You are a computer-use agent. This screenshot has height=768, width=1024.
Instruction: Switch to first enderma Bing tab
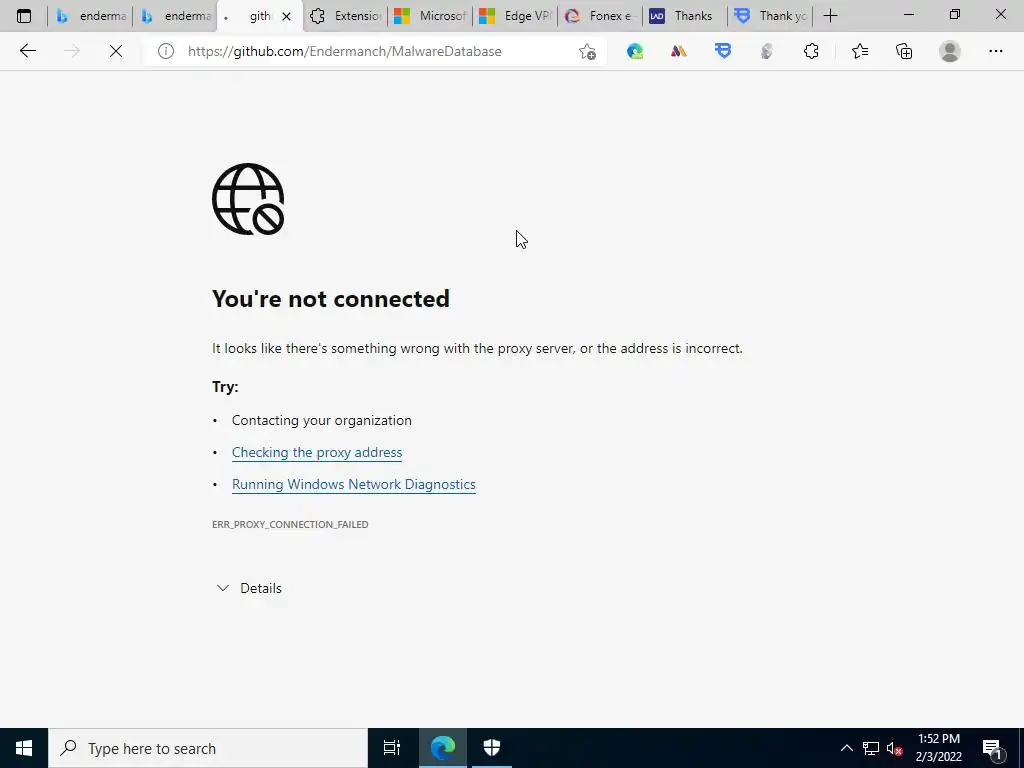(x=90, y=16)
